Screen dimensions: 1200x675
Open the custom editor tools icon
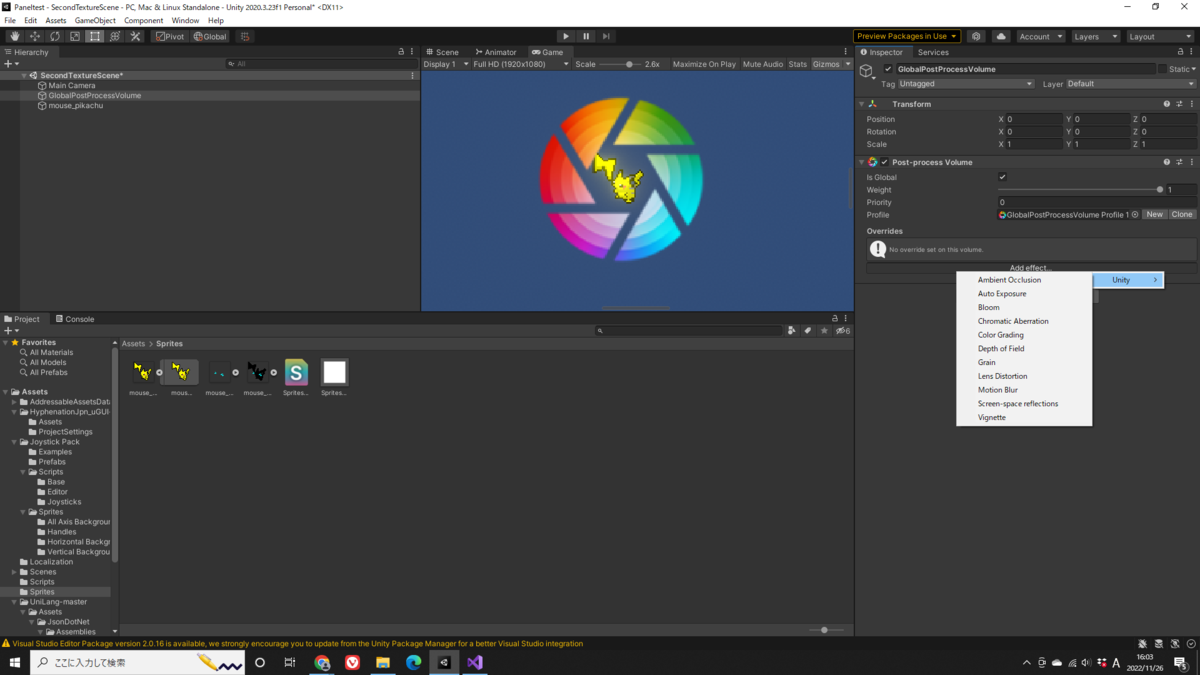pos(136,36)
